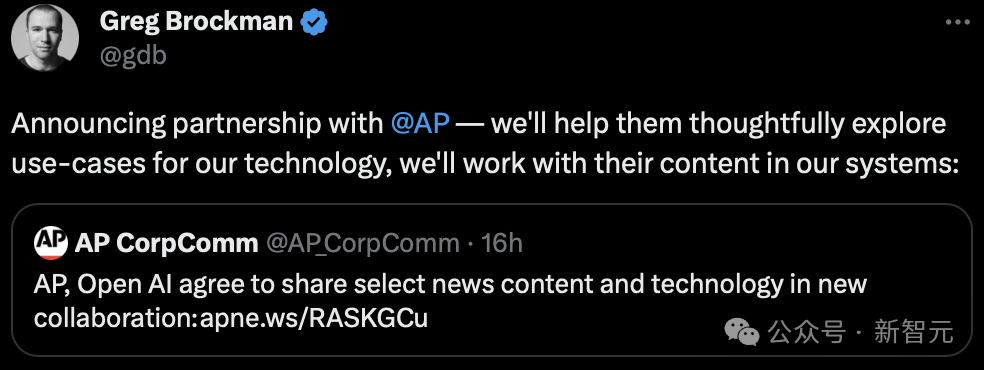Click "thoughtfully explore" in the tweet
This screenshot has width=984, height=370.
(817, 124)
